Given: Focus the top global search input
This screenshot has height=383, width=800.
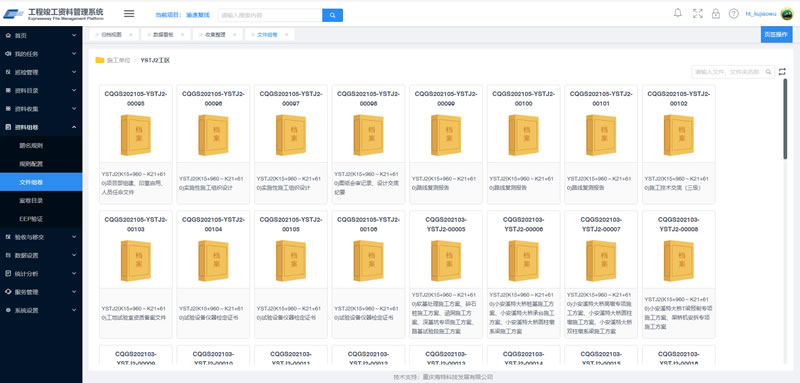Looking at the screenshot, I should point(270,15).
